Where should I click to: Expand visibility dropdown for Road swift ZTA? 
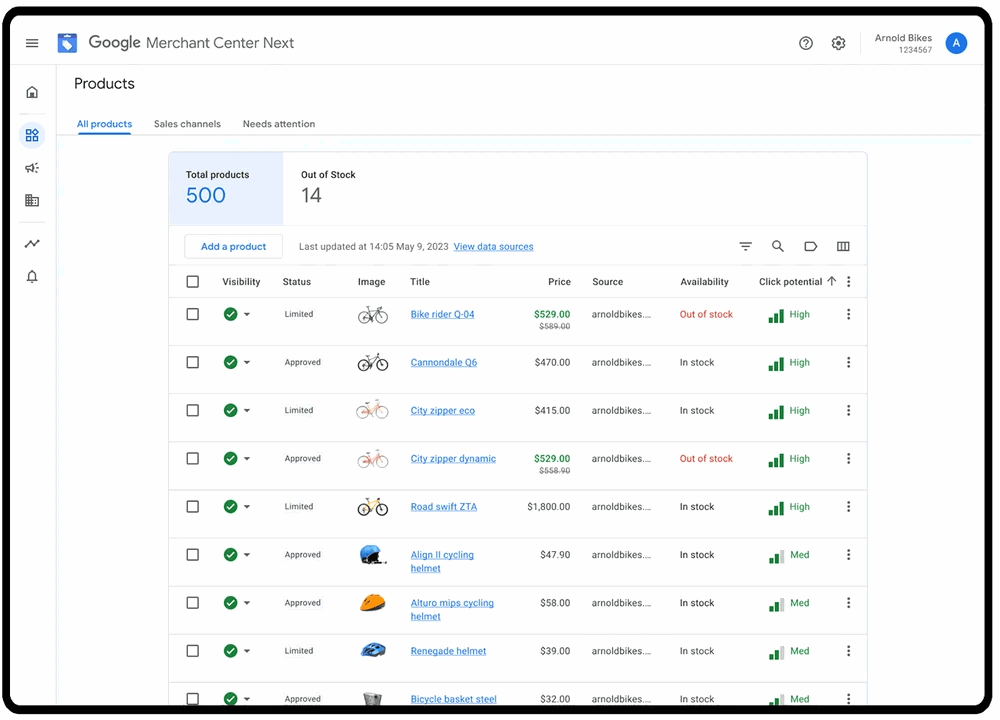tap(247, 507)
